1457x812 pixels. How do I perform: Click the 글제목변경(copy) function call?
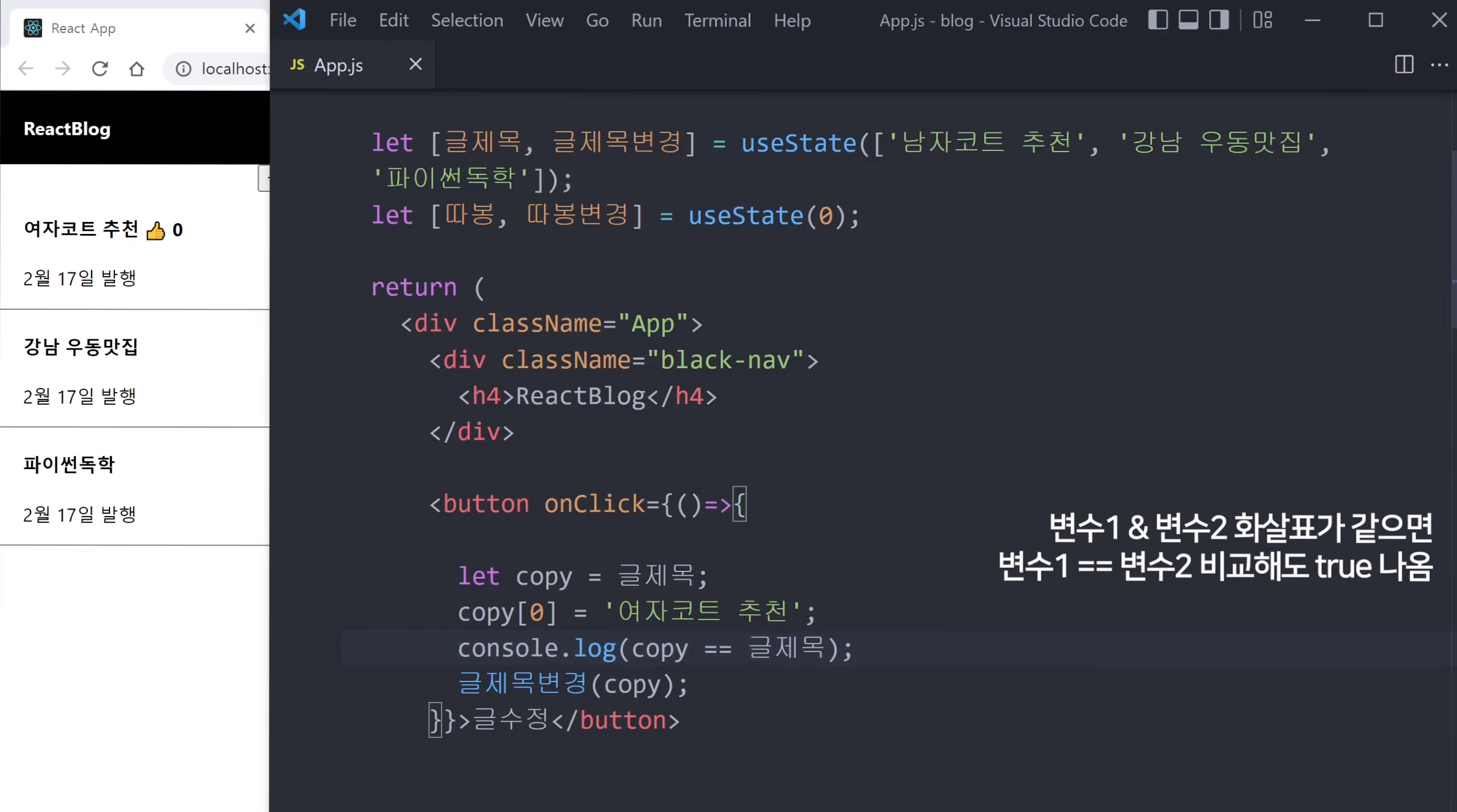tap(572, 684)
